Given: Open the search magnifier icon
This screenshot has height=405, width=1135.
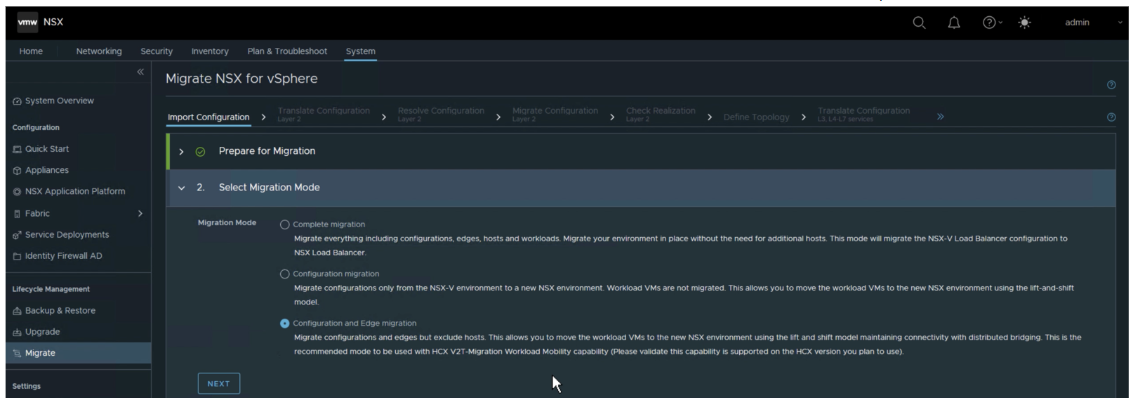Looking at the screenshot, I should tap(919, 22).
